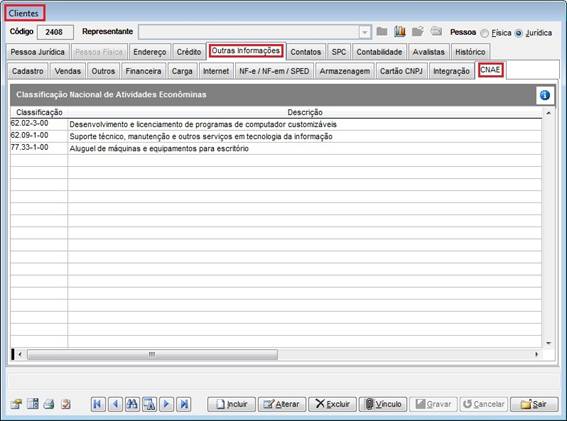Open the blue info icon for CNAE
Image resolution: width=567 pixels, height=421 pixels.
(545, 95)
